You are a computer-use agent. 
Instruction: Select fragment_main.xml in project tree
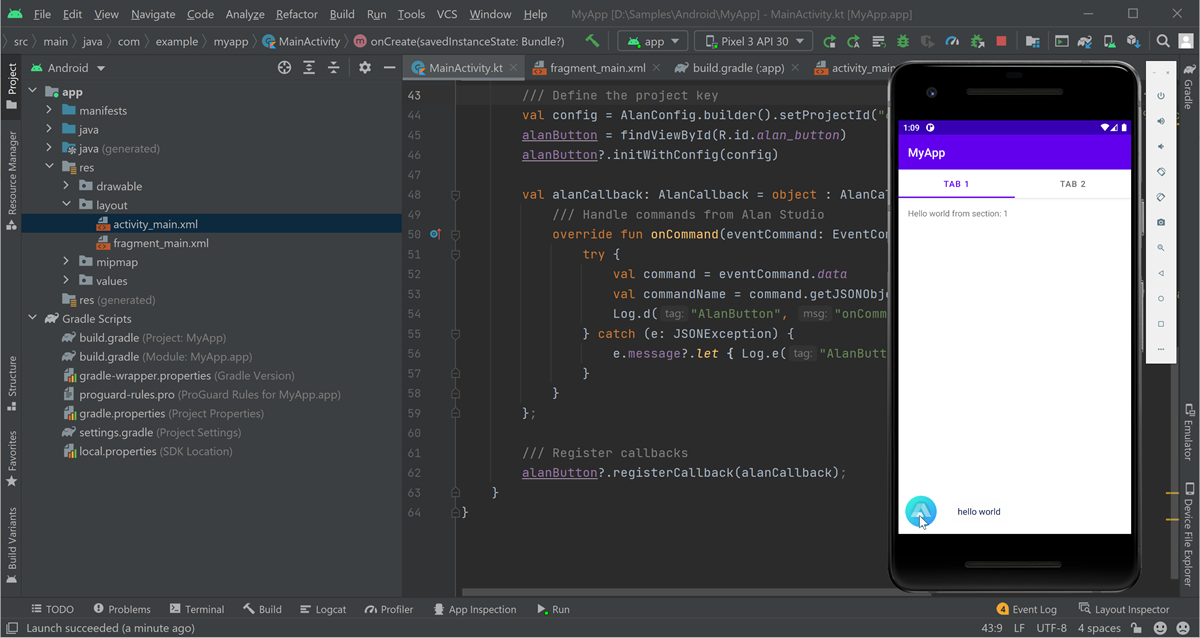[160, 243]
